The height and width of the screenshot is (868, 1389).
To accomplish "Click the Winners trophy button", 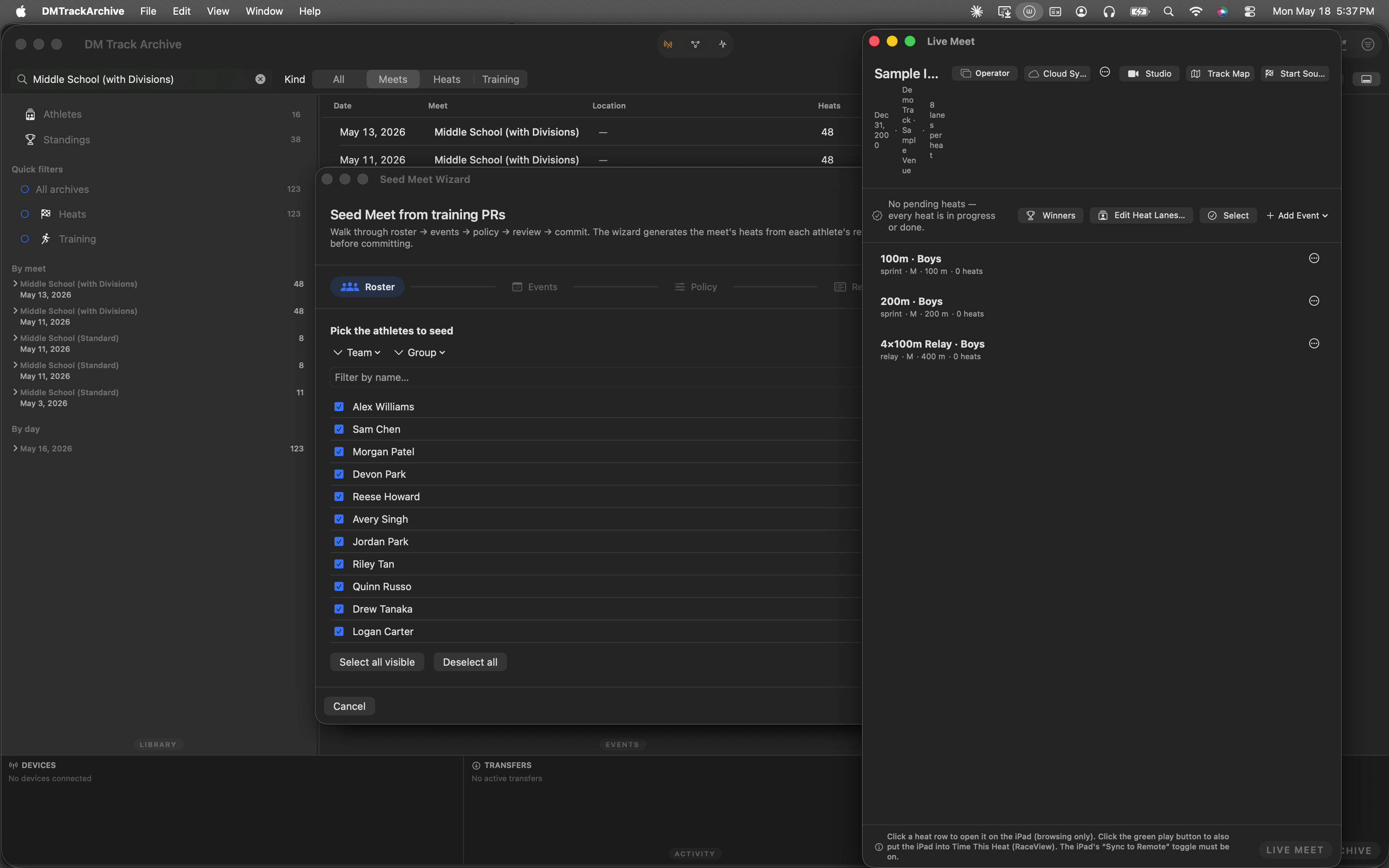I will pyautogui.click(x=1051, y=215).
